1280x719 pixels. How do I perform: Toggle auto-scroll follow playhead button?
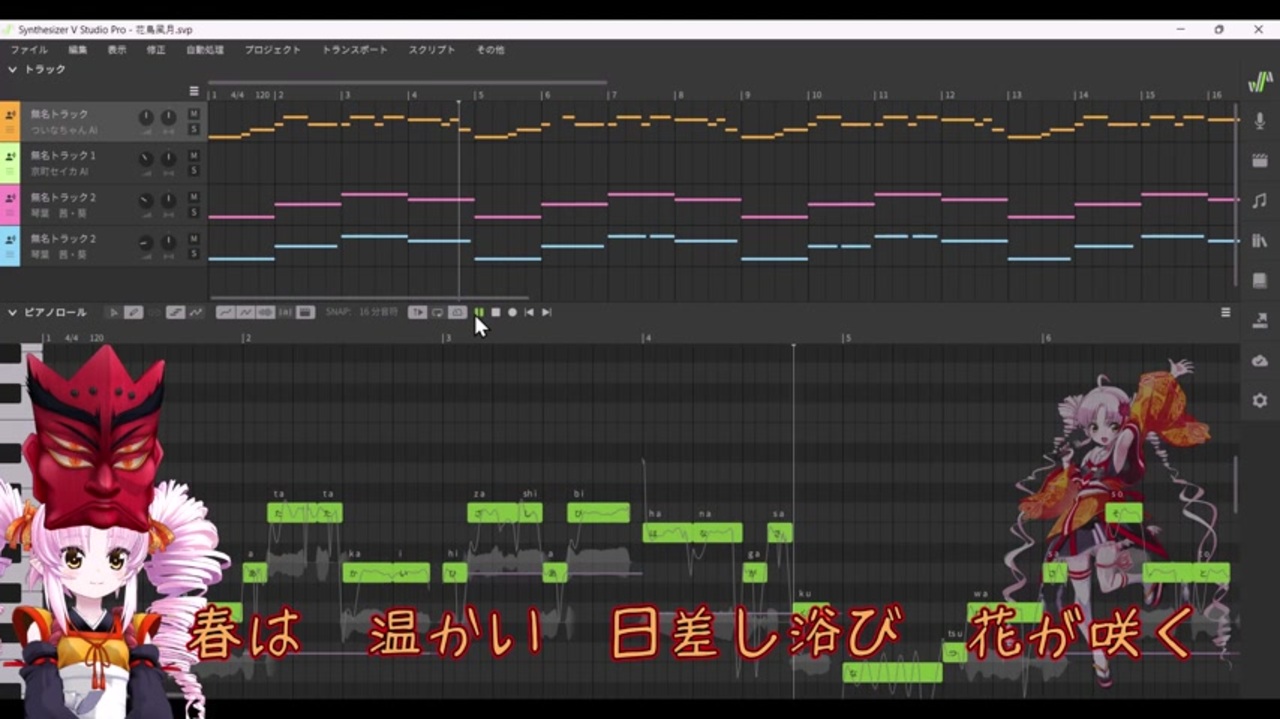pyautogui.click(x=418, y=313)
